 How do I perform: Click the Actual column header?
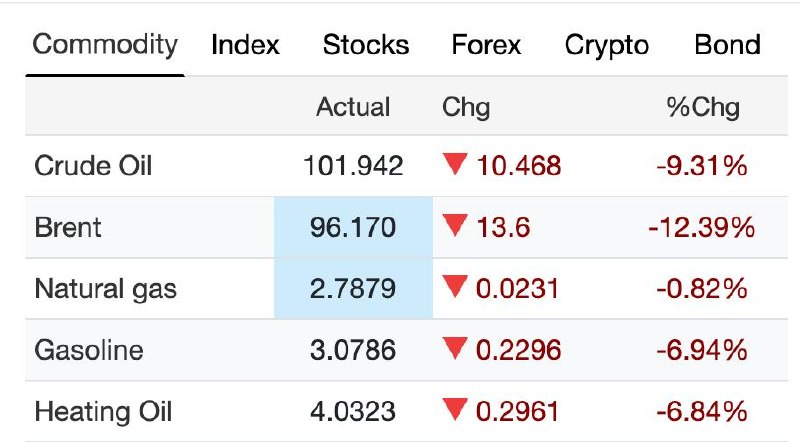click(x=353, y=107)
